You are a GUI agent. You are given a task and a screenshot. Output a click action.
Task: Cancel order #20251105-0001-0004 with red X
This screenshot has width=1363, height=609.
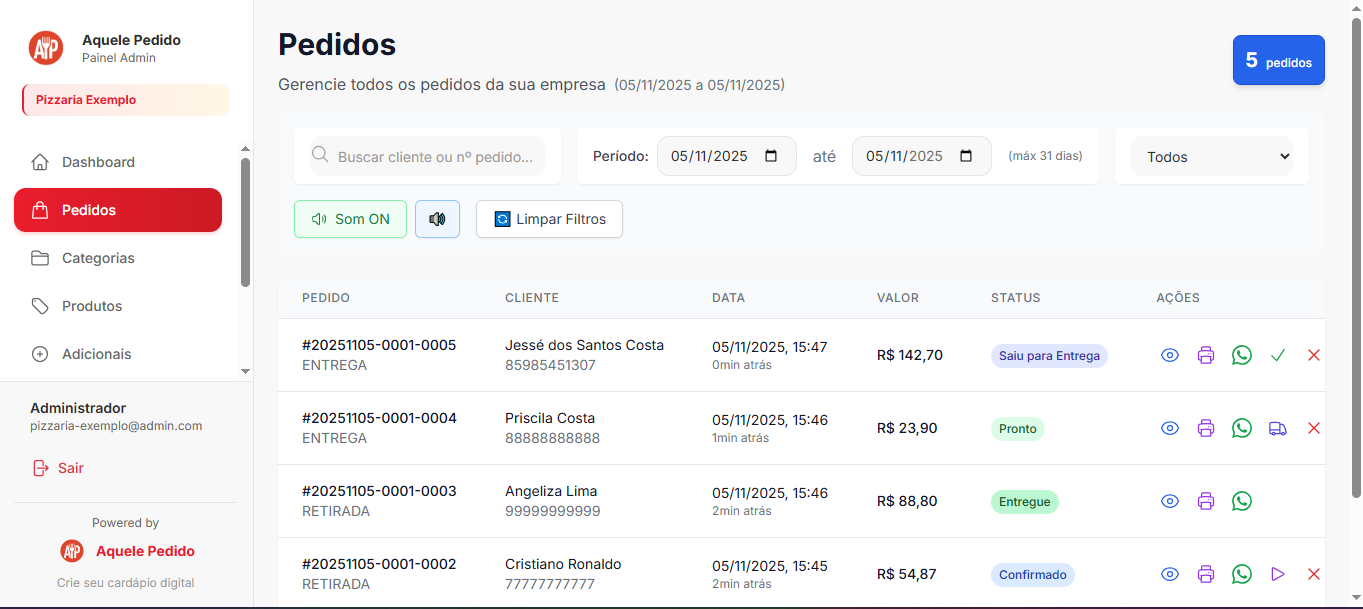1313,428
